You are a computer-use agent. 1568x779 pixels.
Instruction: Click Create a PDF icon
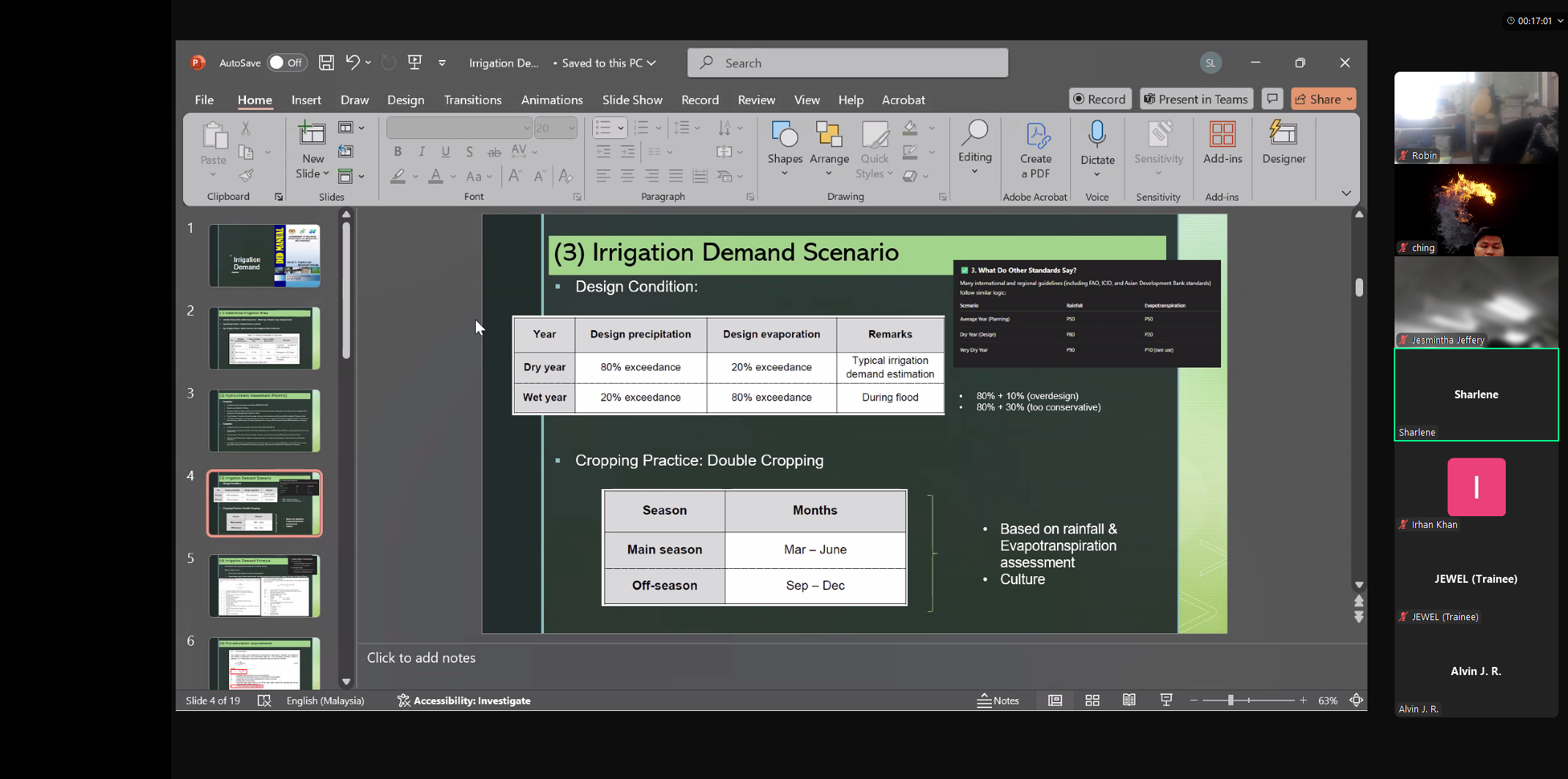click(x=1036, y=151)
